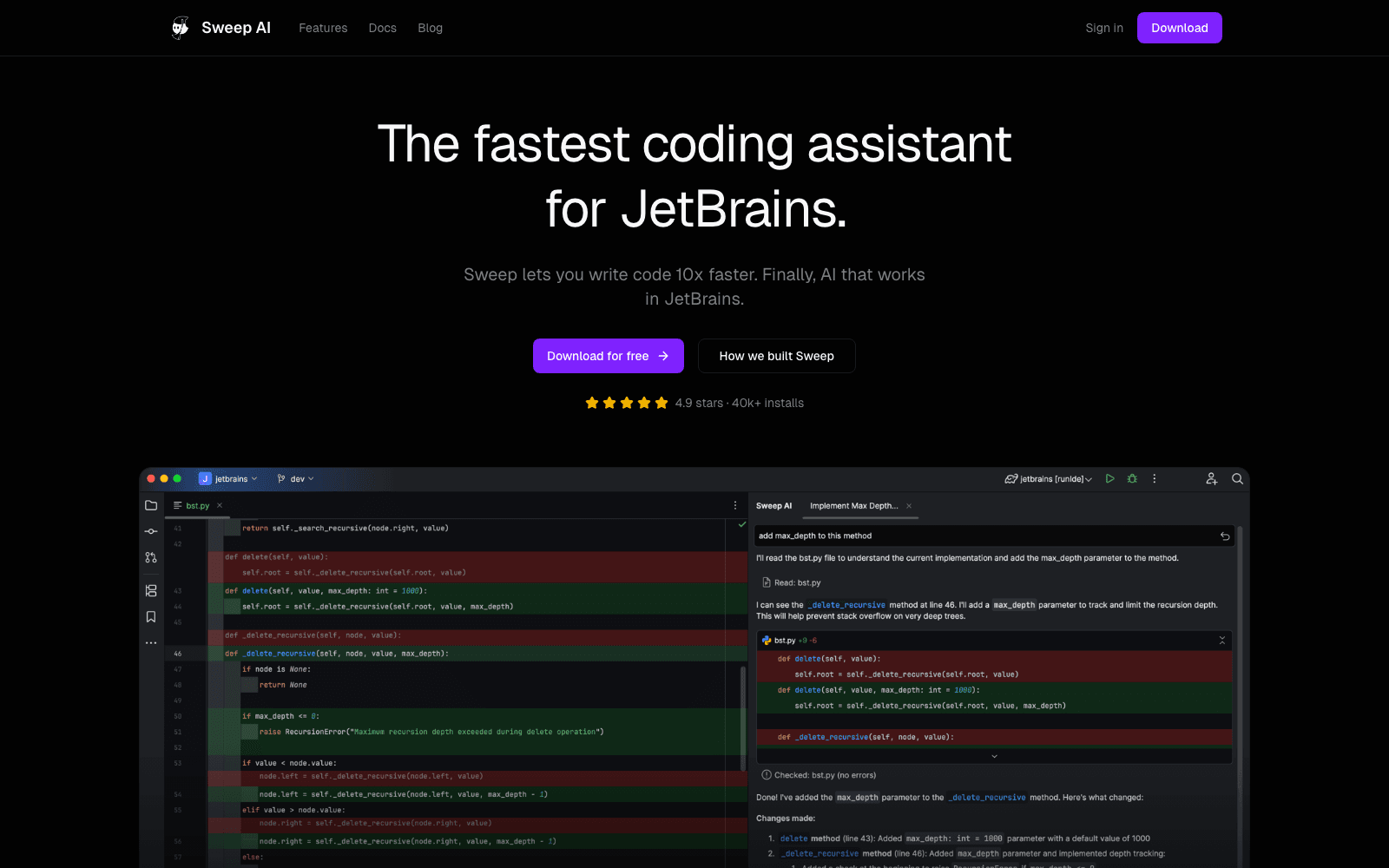
Task: Click the revert arrow icon in chat message
Action: 1225,536
